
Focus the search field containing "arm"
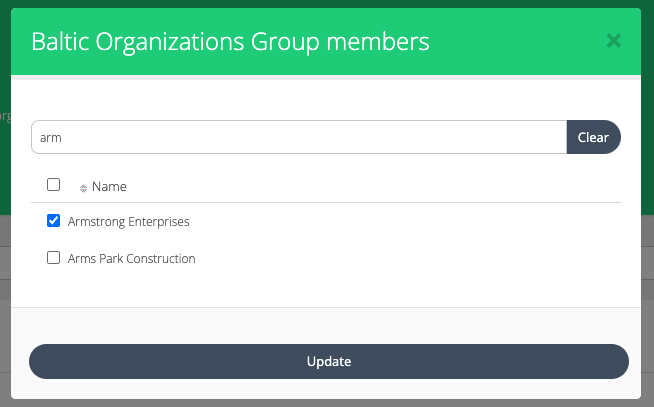click(298, 138)
